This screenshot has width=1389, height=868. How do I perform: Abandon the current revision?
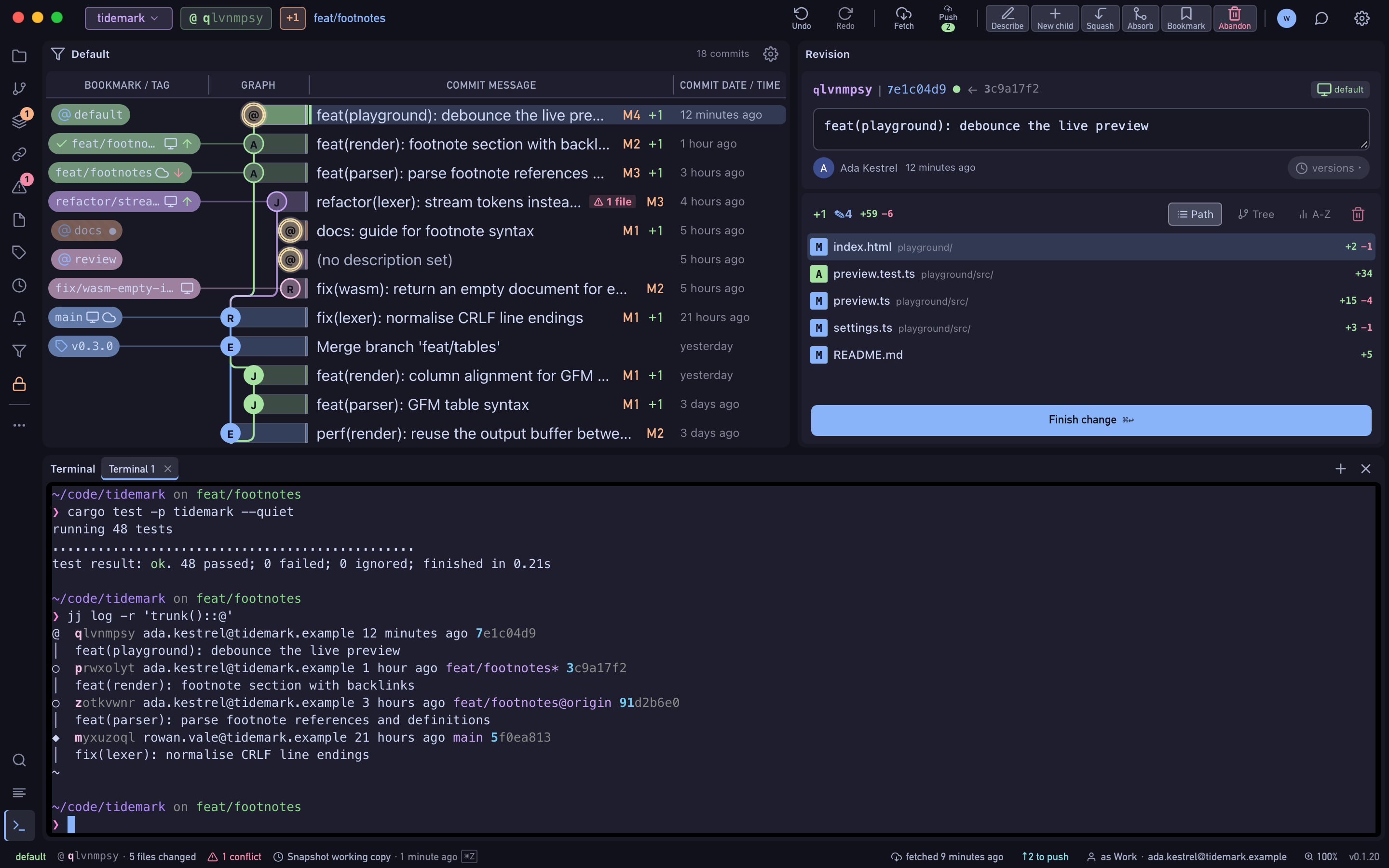(1235, 18)
